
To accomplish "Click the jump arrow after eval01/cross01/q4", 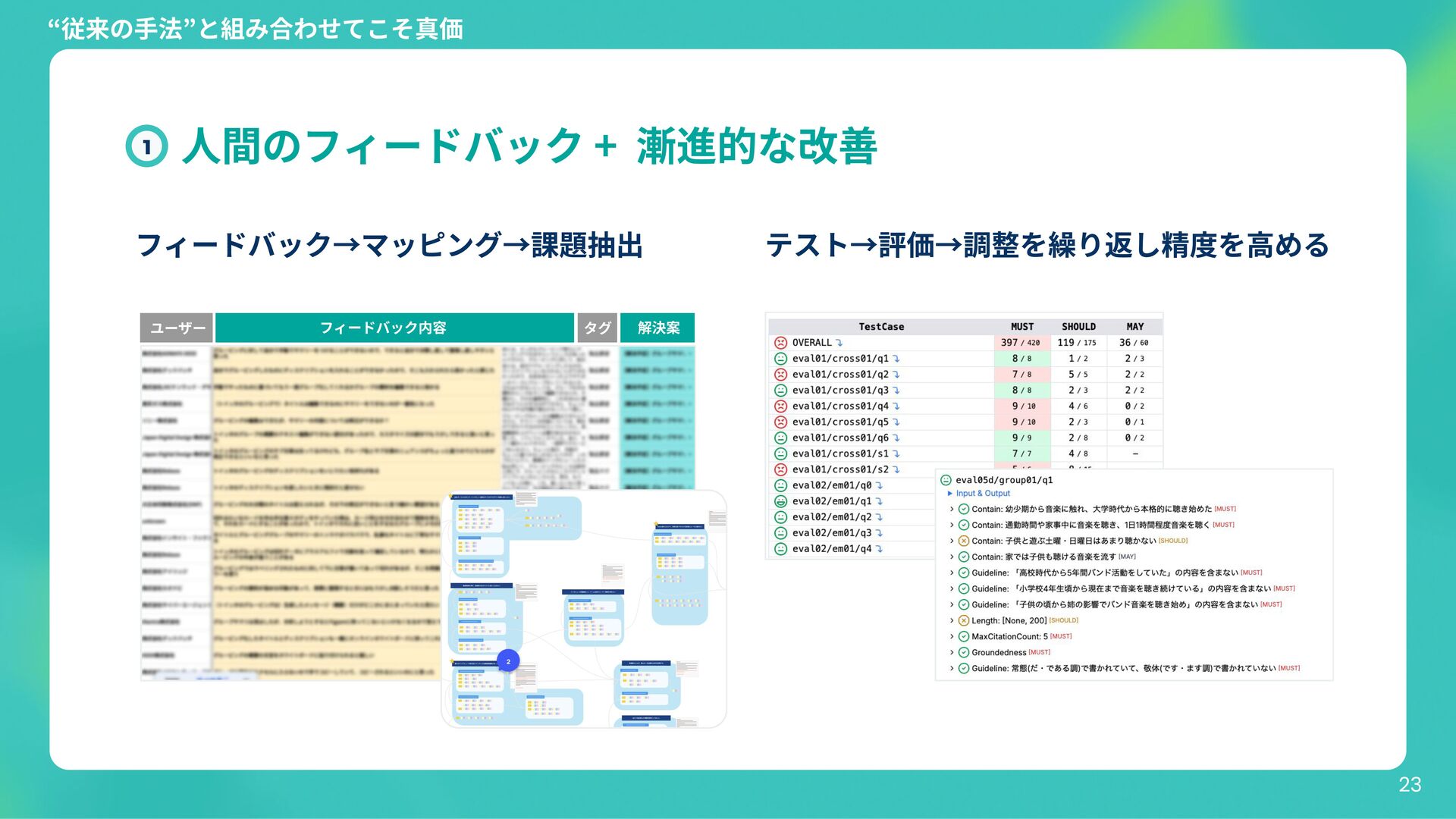I will pyautogui.click(x=896, y=406).
